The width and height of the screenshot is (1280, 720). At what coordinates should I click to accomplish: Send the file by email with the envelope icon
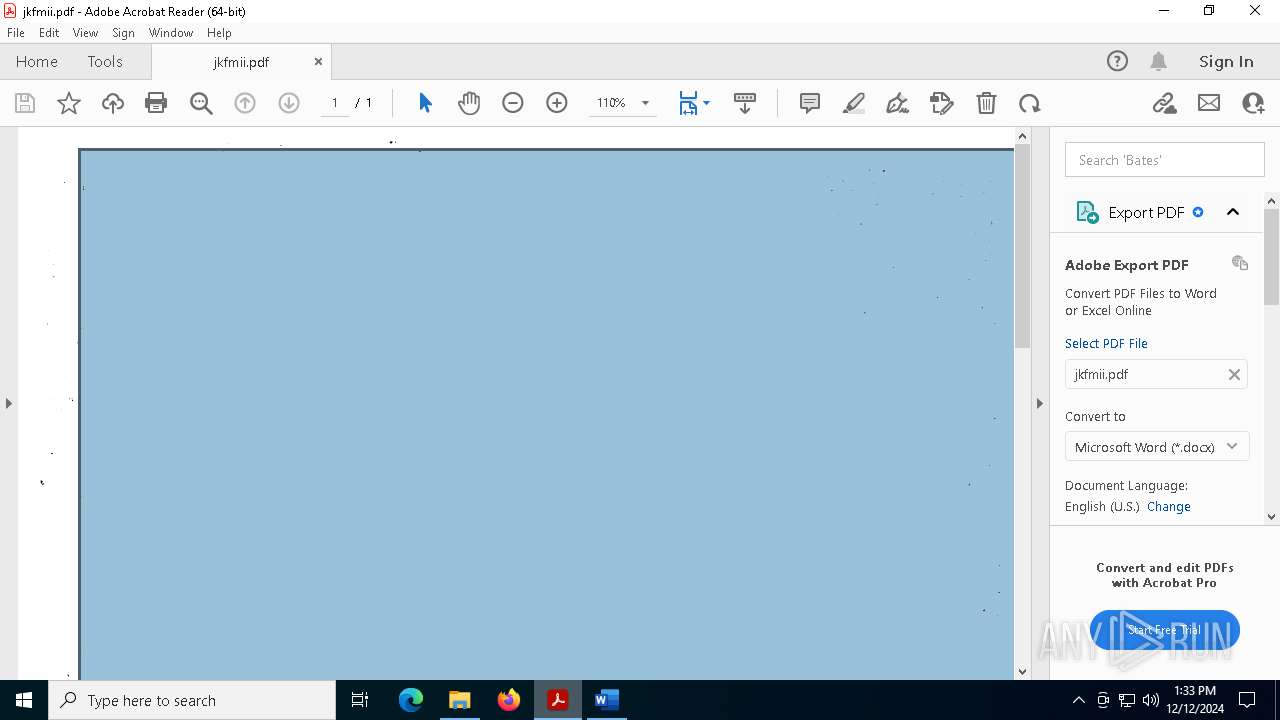(x=1209, y=103)
